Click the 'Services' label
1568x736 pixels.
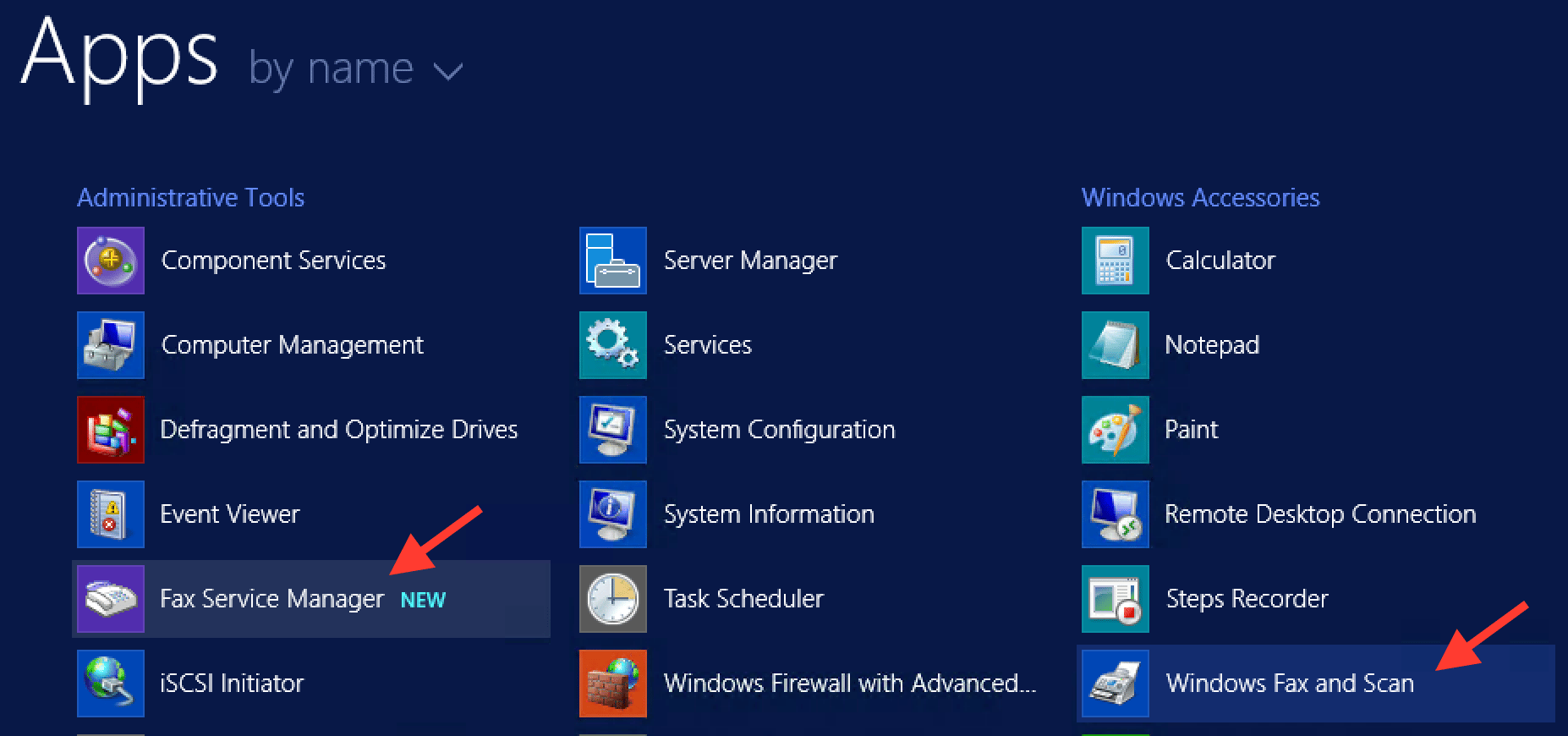708,345
